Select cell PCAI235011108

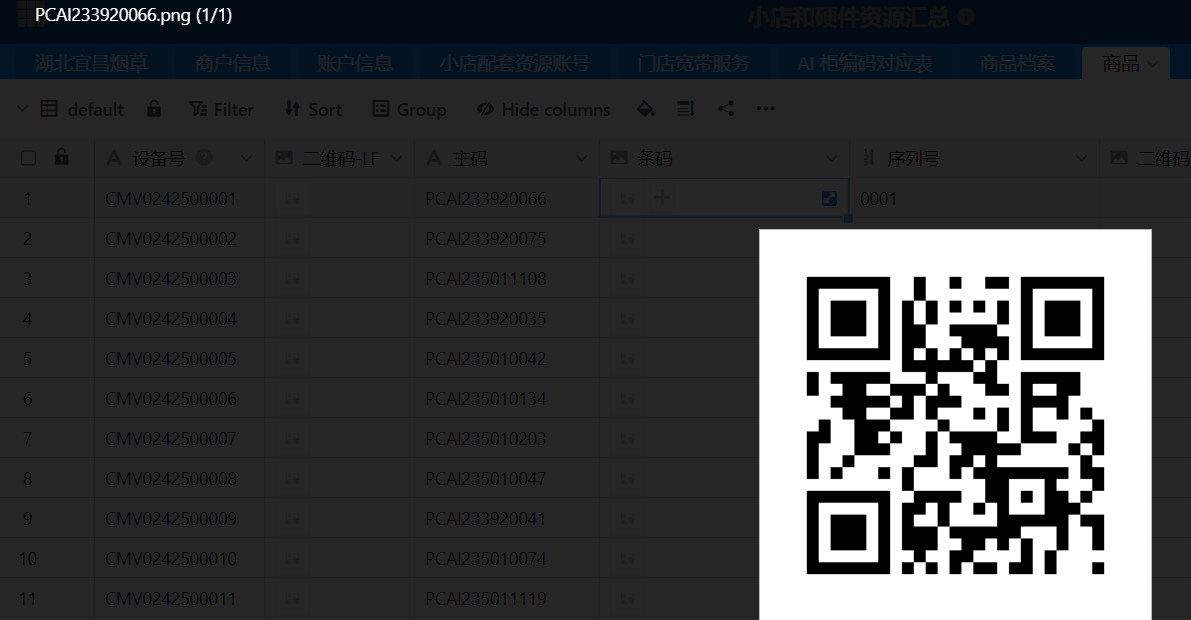[x=507, y=278]
